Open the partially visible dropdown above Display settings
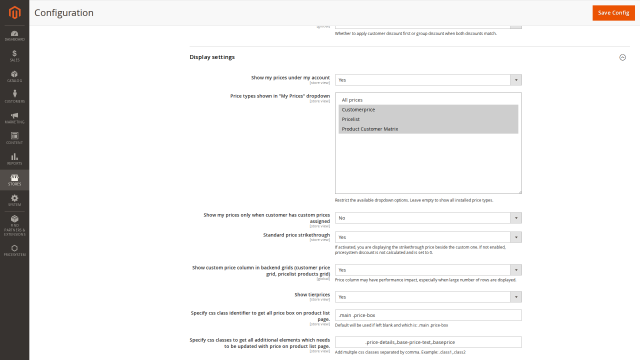The image size is (640, 360). point(428,27)
